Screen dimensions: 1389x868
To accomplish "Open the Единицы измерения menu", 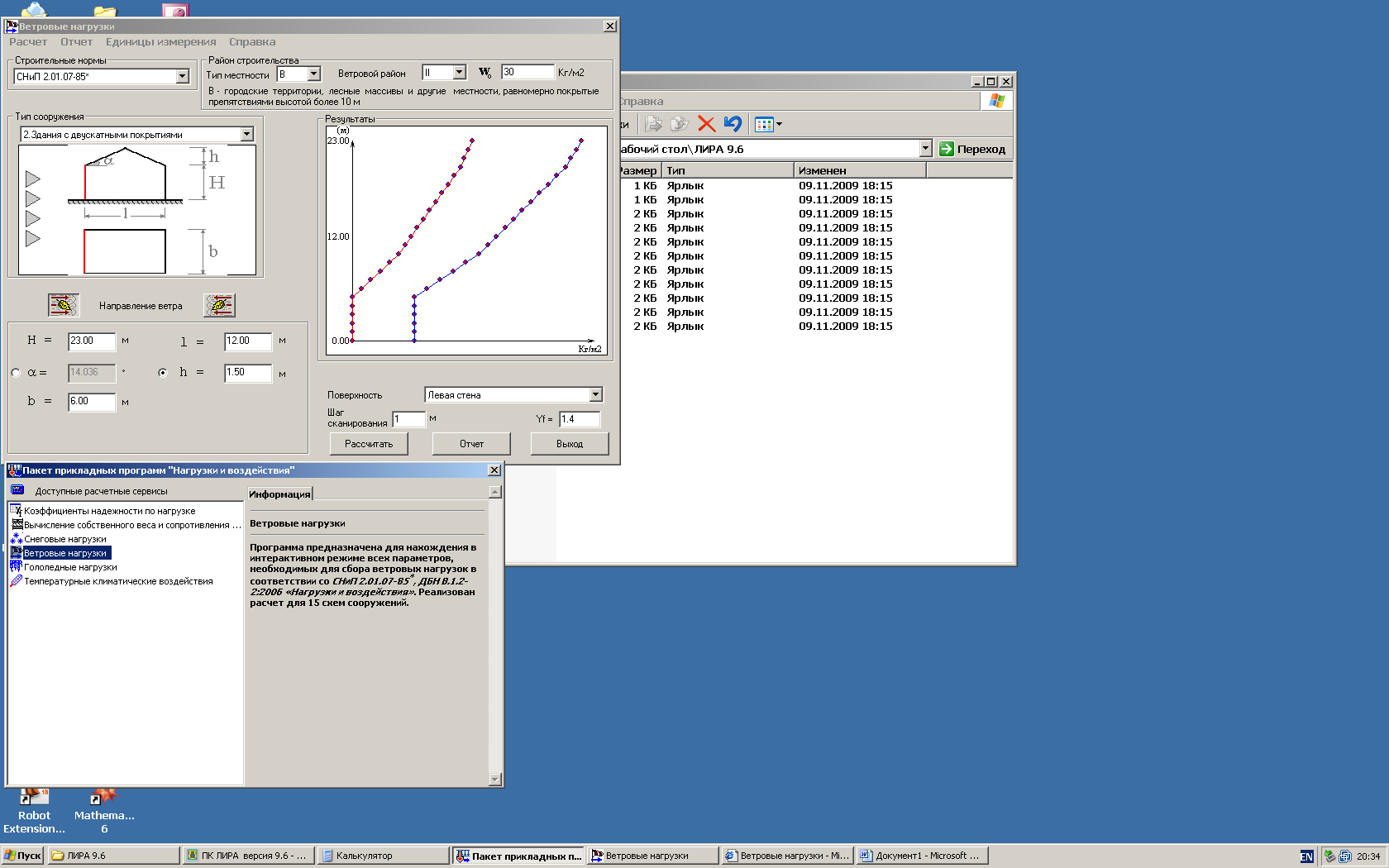I will tap(160, 42).
